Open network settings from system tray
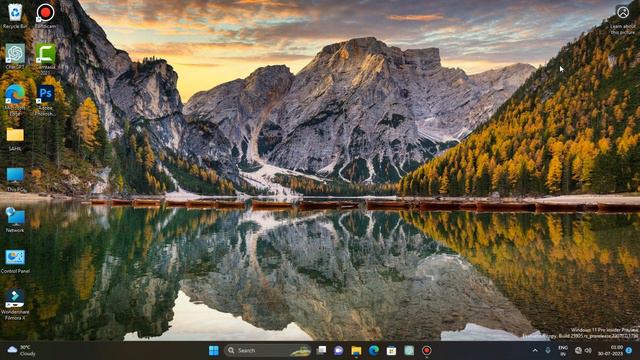 pyautogui.click(x=578, y=351)
